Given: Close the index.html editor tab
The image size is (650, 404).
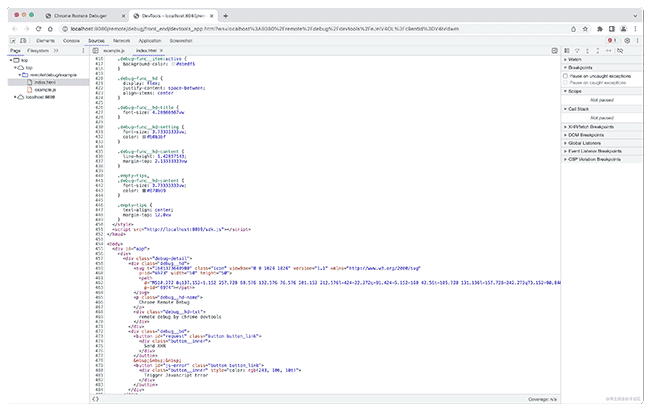Looking at the screenshot, I should [161, 51].
